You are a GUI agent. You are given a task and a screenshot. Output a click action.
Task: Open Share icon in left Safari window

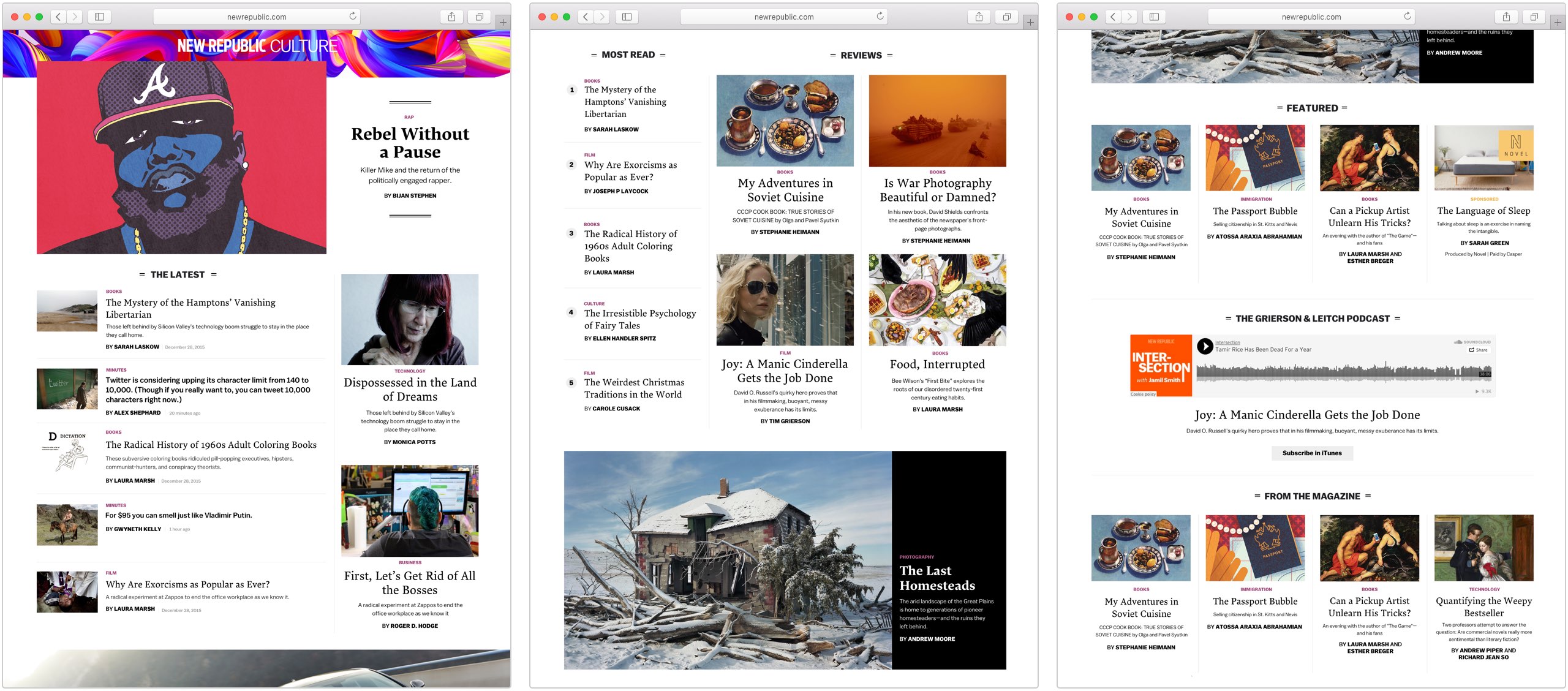[x=451, y=17]
